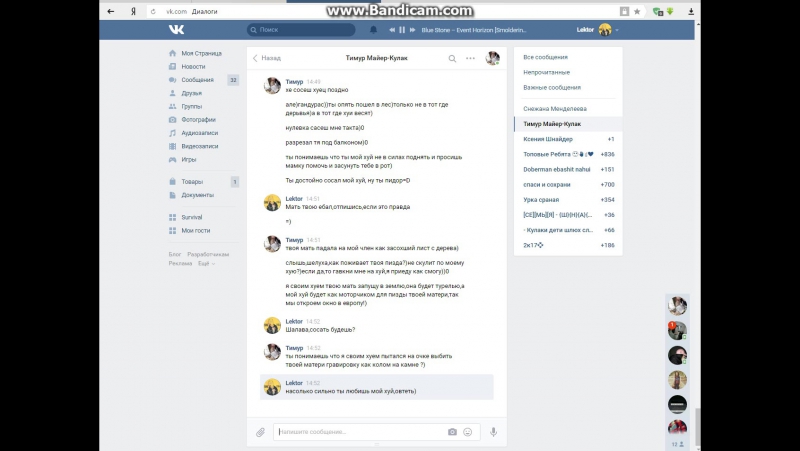Open 2к17 chat
800x451 pixels.
[x=568, y=245]
